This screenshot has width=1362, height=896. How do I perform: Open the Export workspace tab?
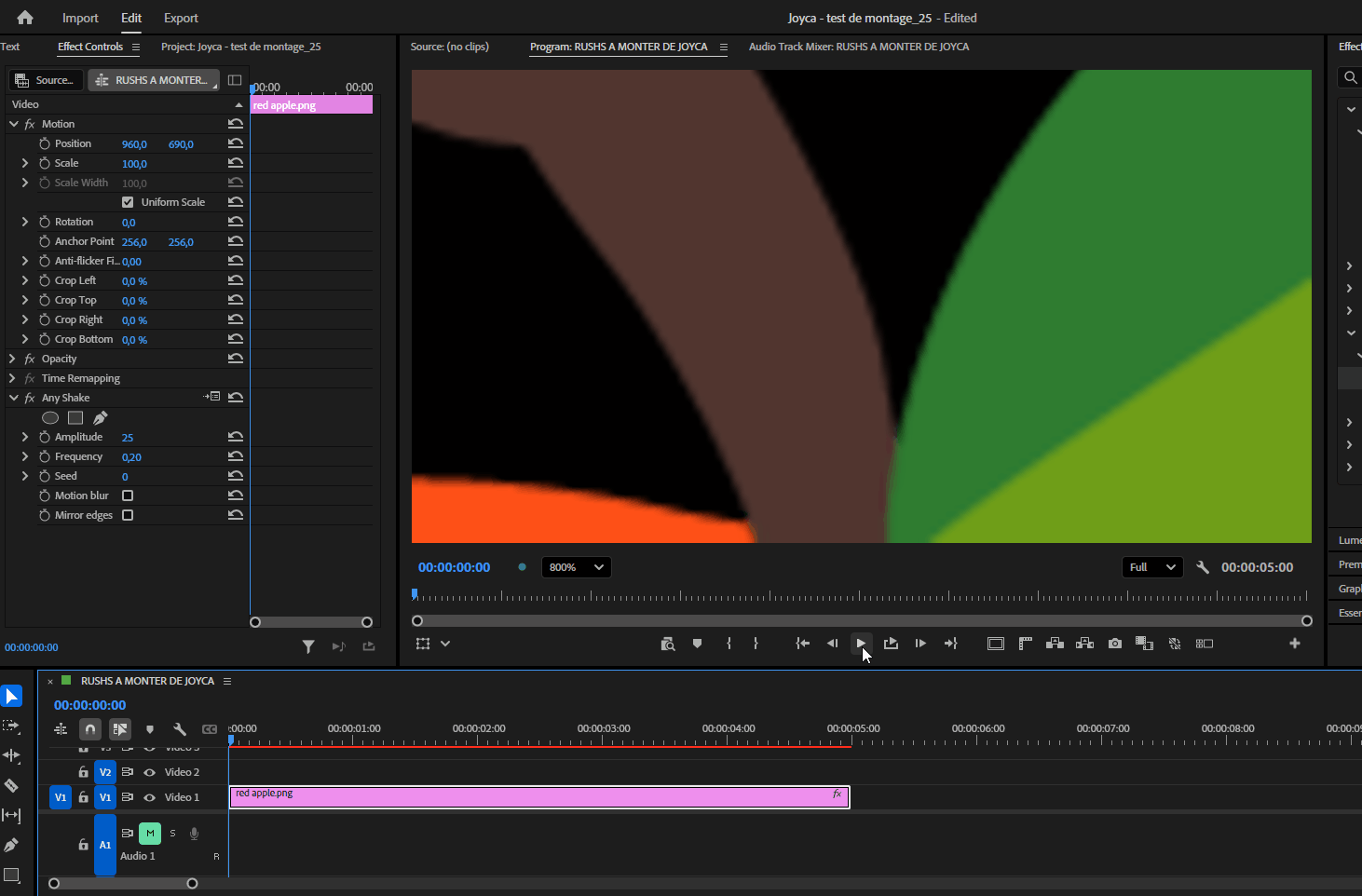coord(181,18)
